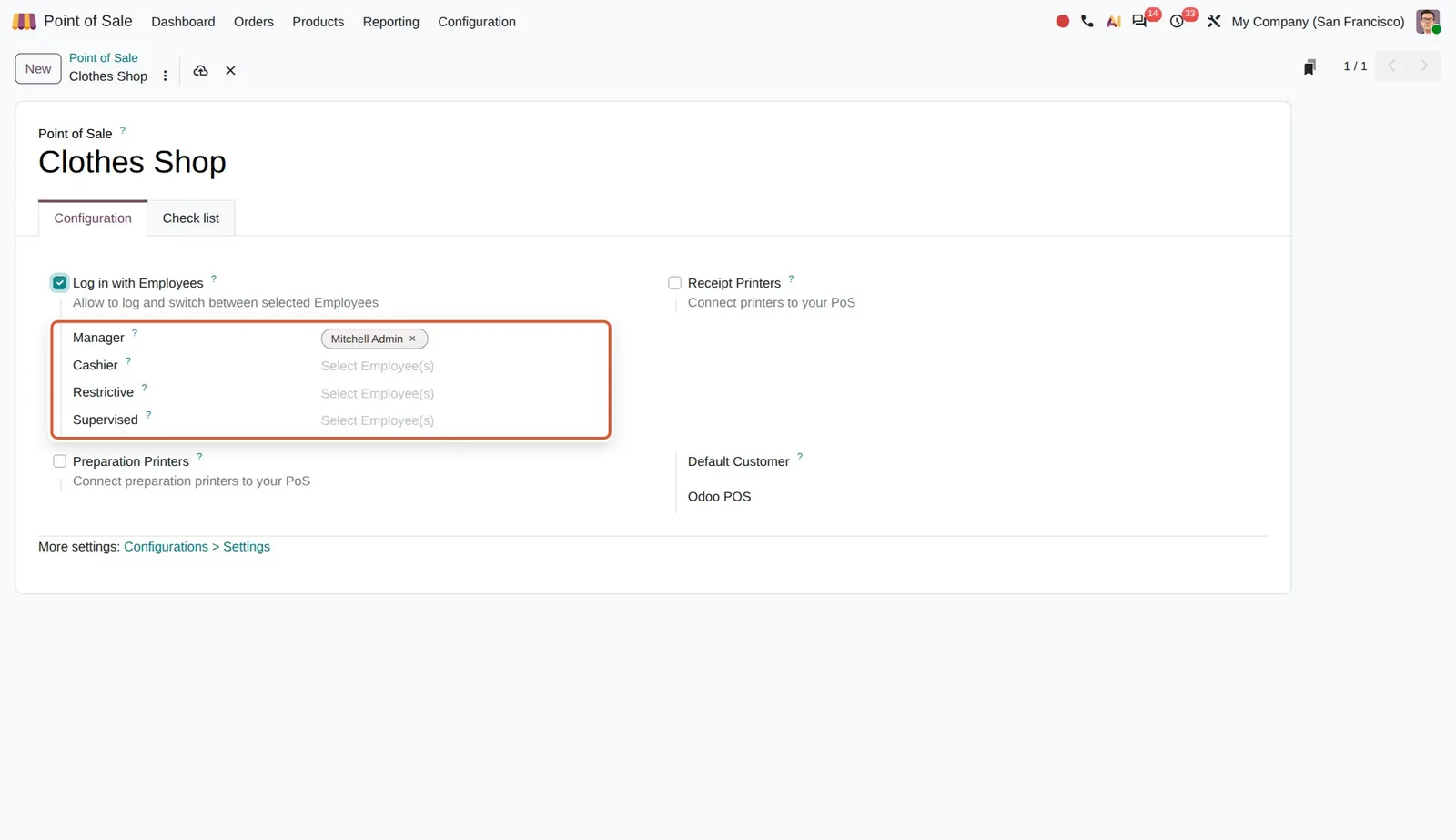Viewport: 1456px width, 840px height.
Task: Open Reporting menu
Action: (x=391, y=22)
